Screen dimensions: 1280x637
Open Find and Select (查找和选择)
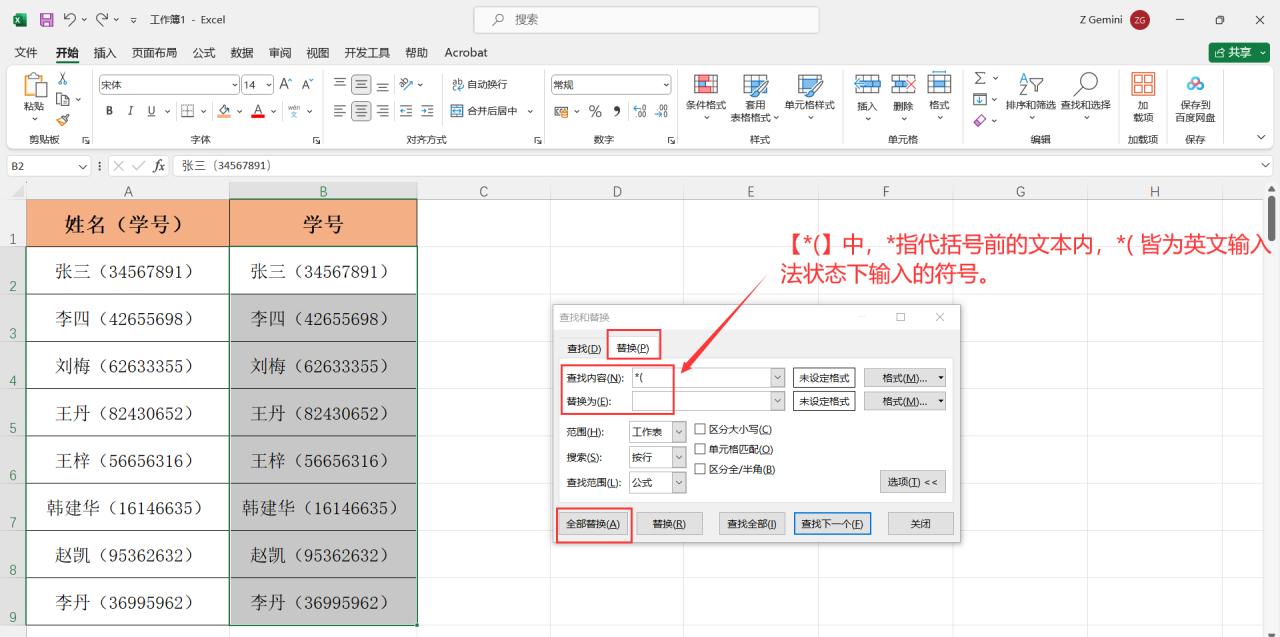point(1085,97)
